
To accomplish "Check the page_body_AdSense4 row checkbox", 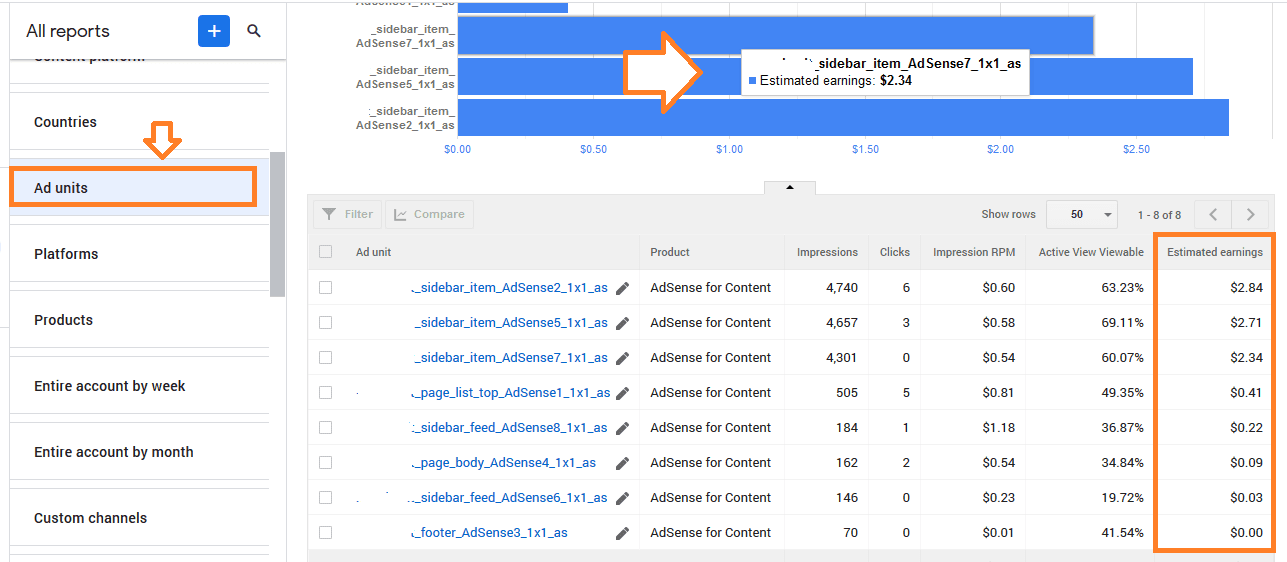I will click(325, 462).
